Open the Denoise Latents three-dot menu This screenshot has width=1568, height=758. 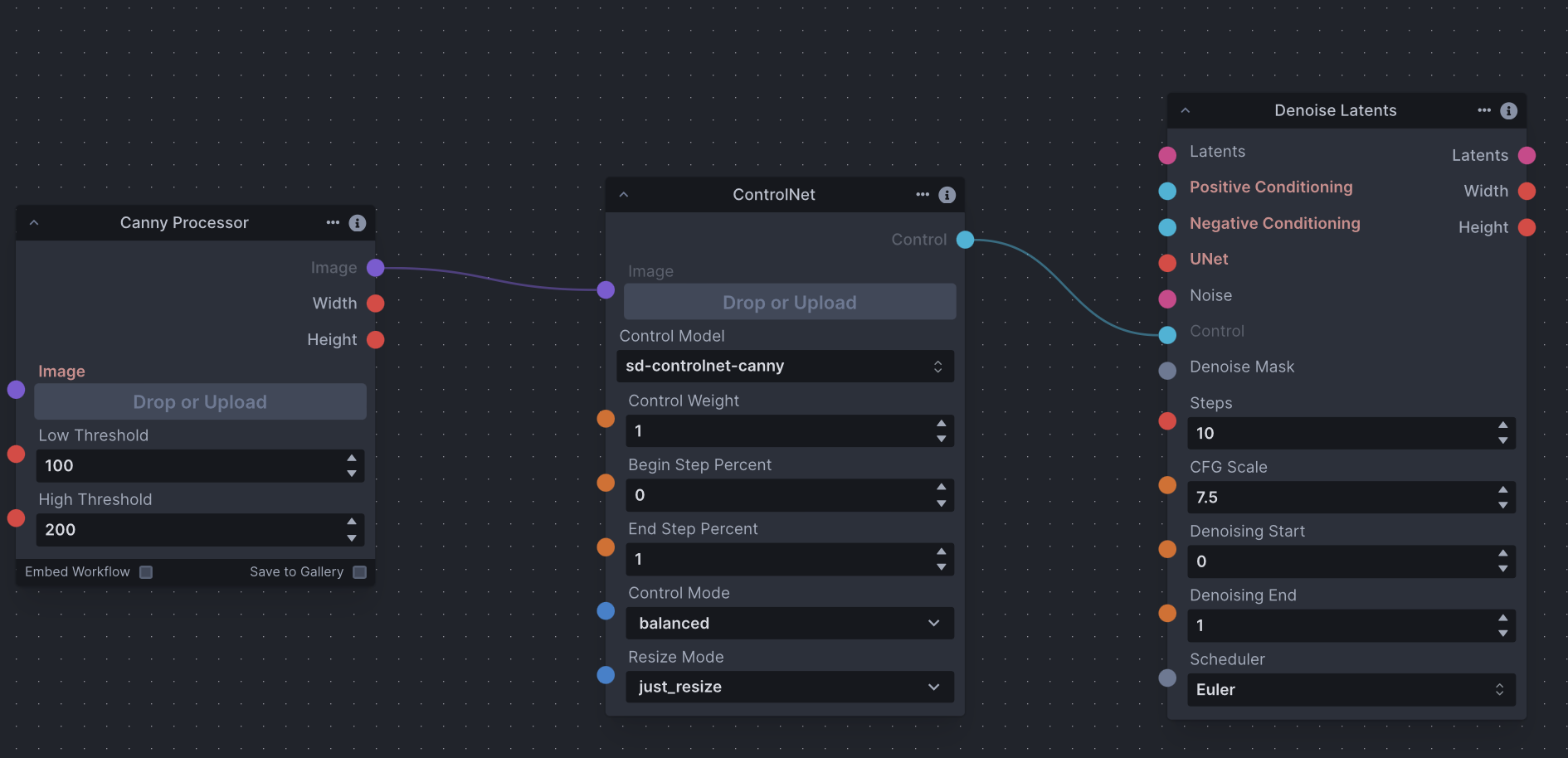click(x=1484, y=110)
